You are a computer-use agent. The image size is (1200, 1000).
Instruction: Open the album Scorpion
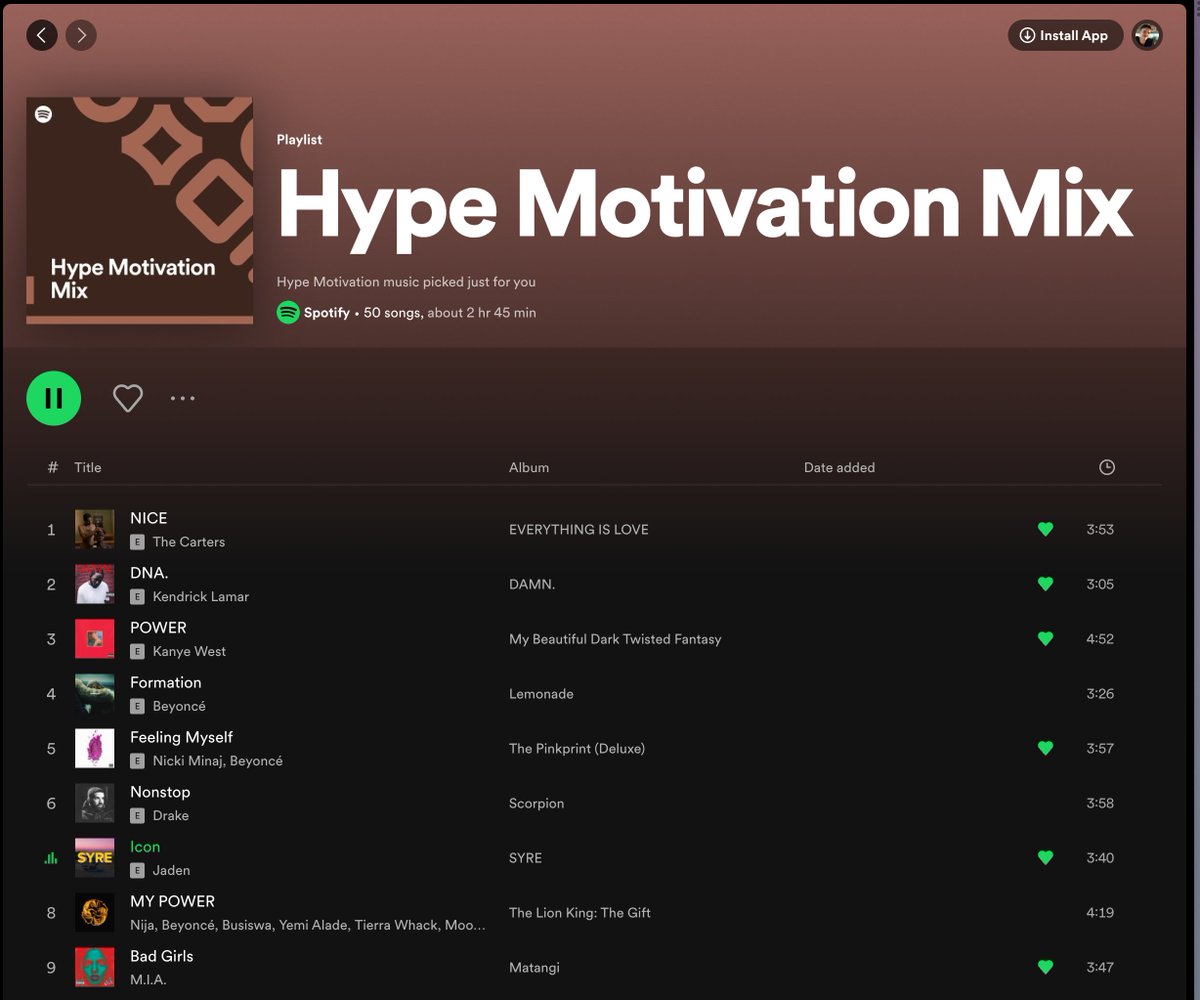pos(537,803)
